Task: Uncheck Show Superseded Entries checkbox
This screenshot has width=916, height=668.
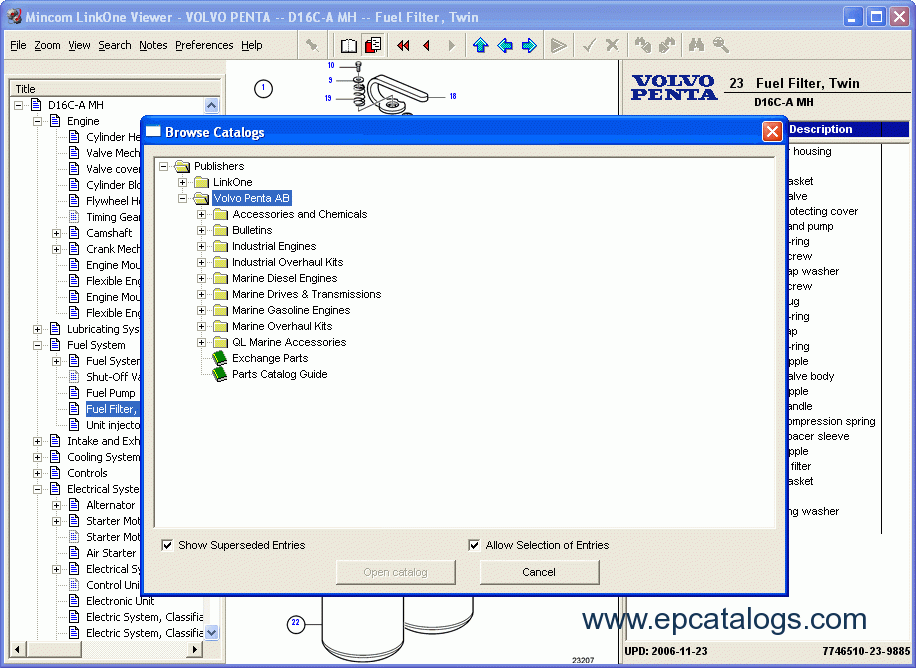Action: pyautogui.click(x=167, y=545)
